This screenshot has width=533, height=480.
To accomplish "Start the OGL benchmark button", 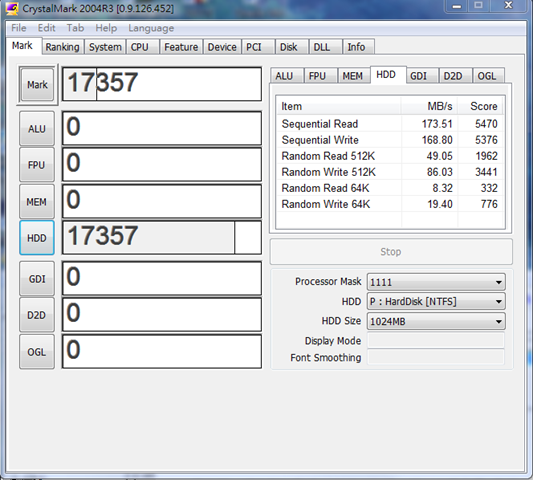I will click(x=37, y=352).
